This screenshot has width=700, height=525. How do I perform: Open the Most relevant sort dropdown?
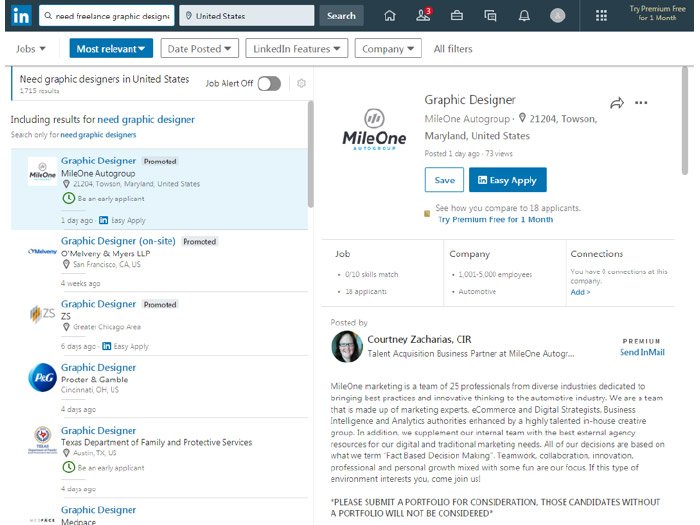[111, 48]
